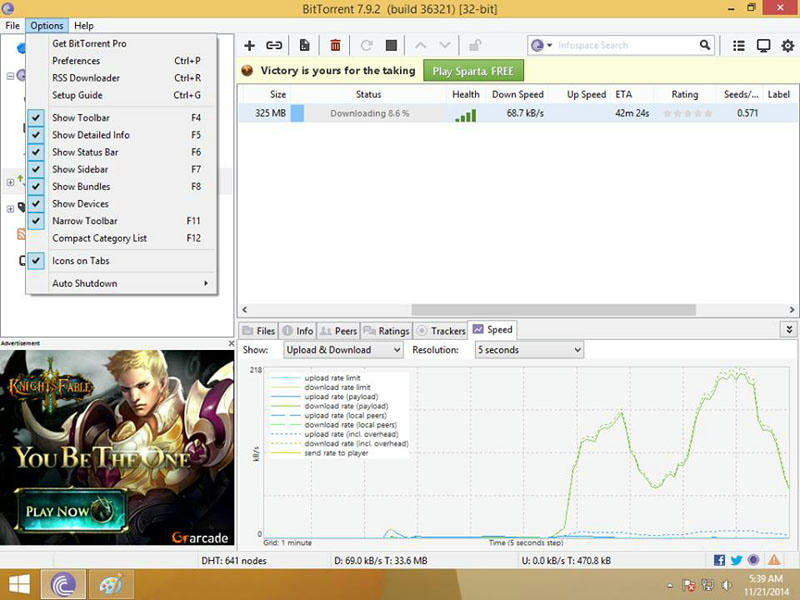The width and height of the screenshot is (800, 600).
Task: Click the Unlock Bundle padlock icon
Action: [x=475, y=45]
